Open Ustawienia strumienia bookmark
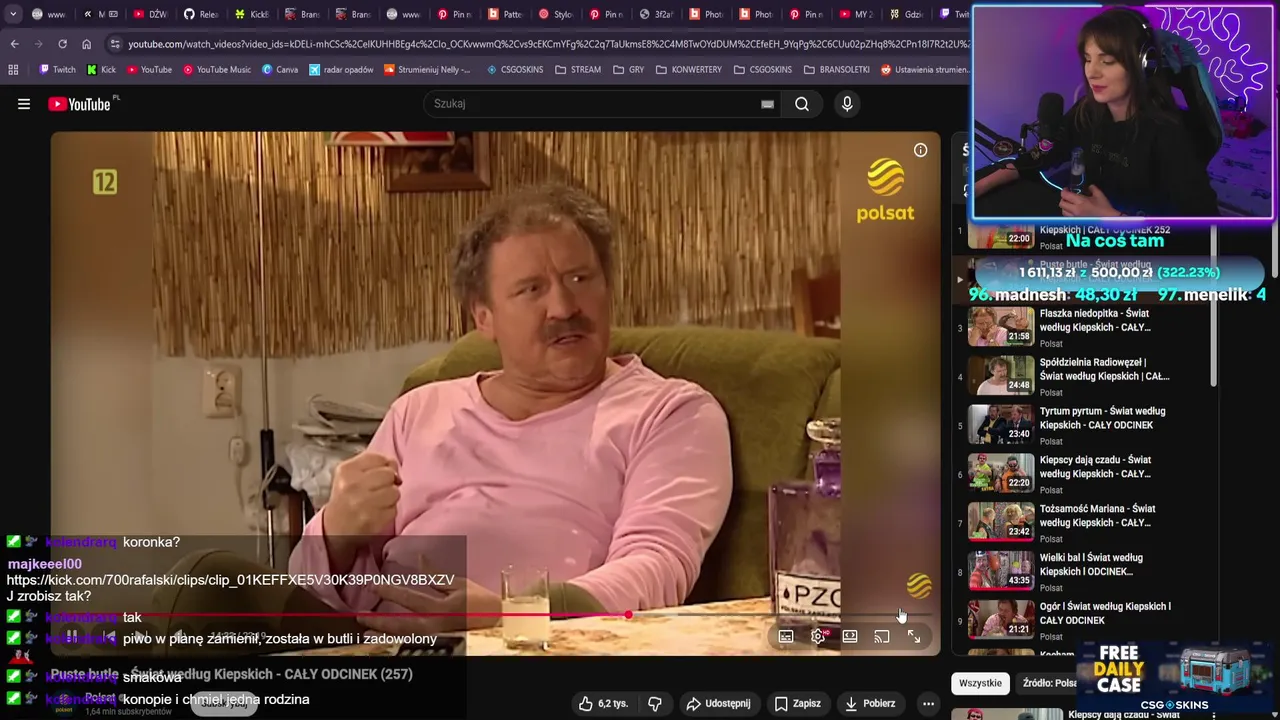The height and width of the screenshot is (720, 1280). pyautogui.click(x=923, y=70)
